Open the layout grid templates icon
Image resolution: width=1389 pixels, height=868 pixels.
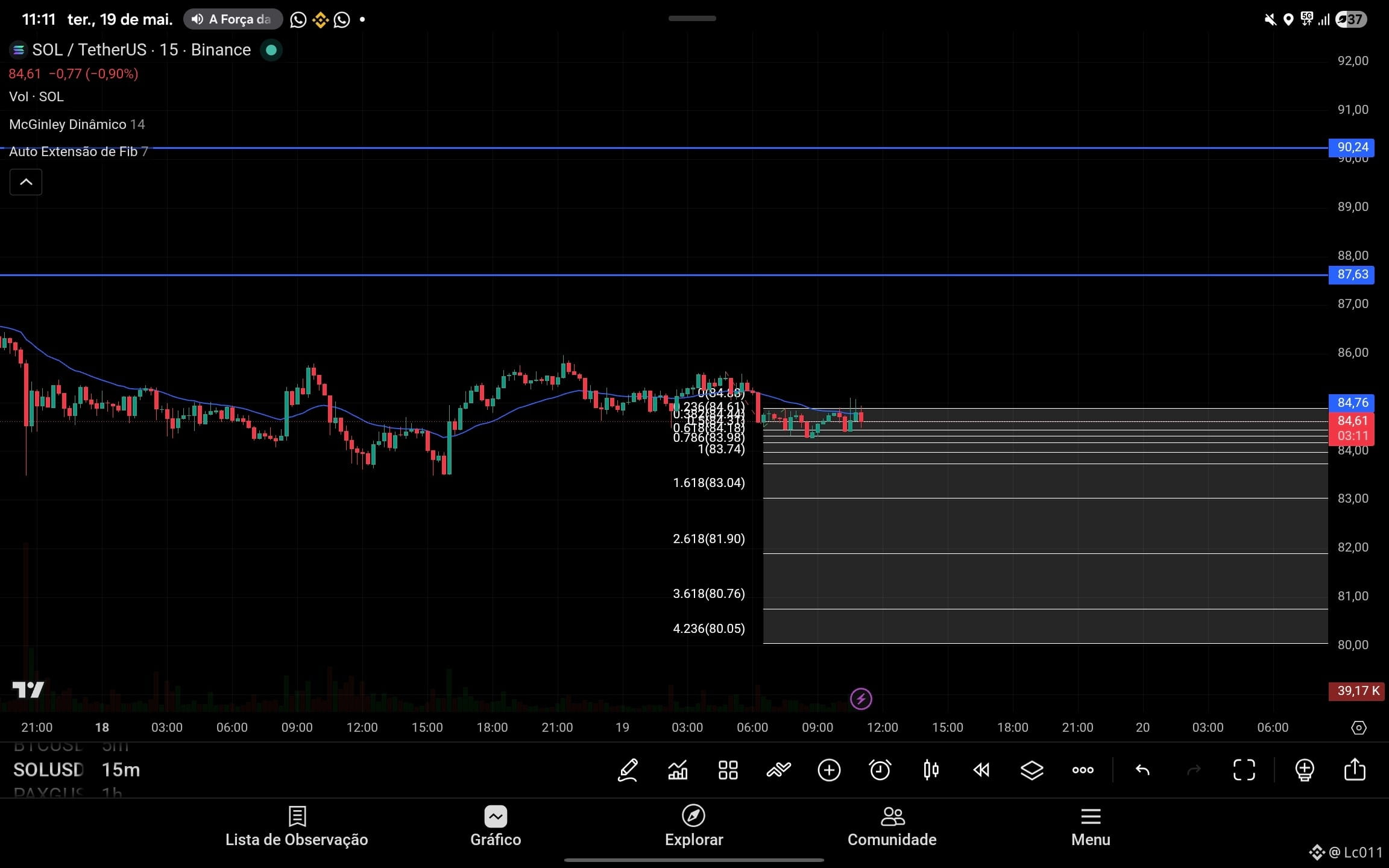728,770
